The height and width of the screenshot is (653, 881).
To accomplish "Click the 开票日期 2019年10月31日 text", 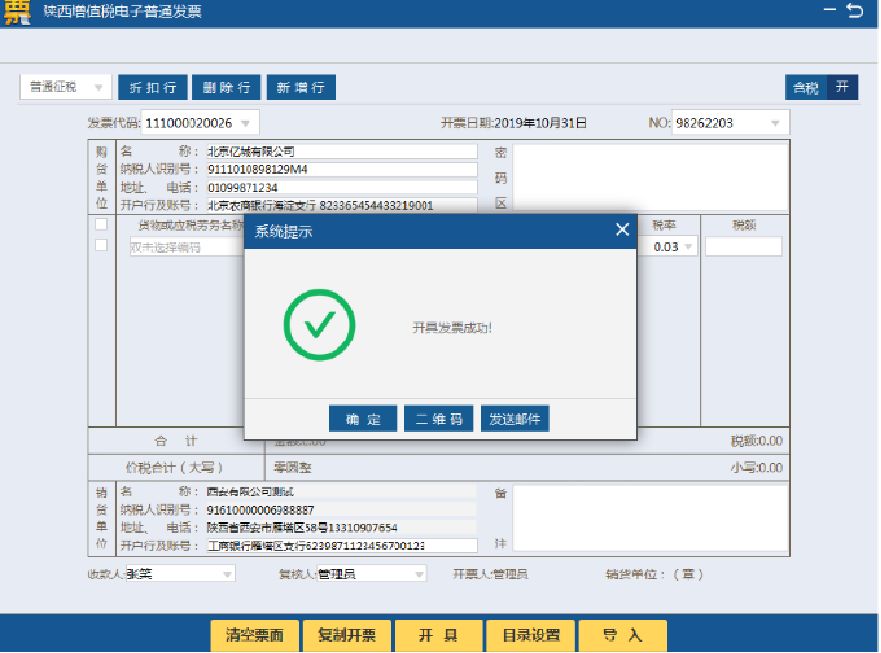I will (x=514, y=123).
